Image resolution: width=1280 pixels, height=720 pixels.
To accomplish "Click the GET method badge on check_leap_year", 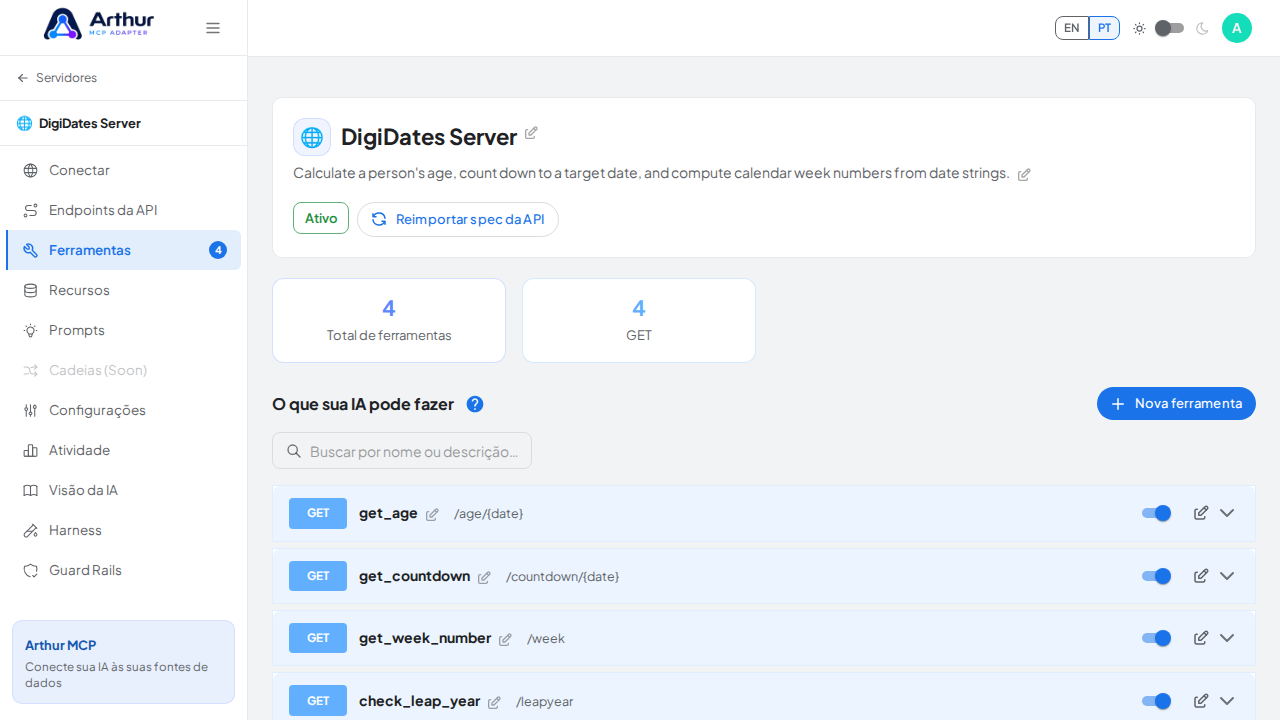I will click(x=318, y=701).
